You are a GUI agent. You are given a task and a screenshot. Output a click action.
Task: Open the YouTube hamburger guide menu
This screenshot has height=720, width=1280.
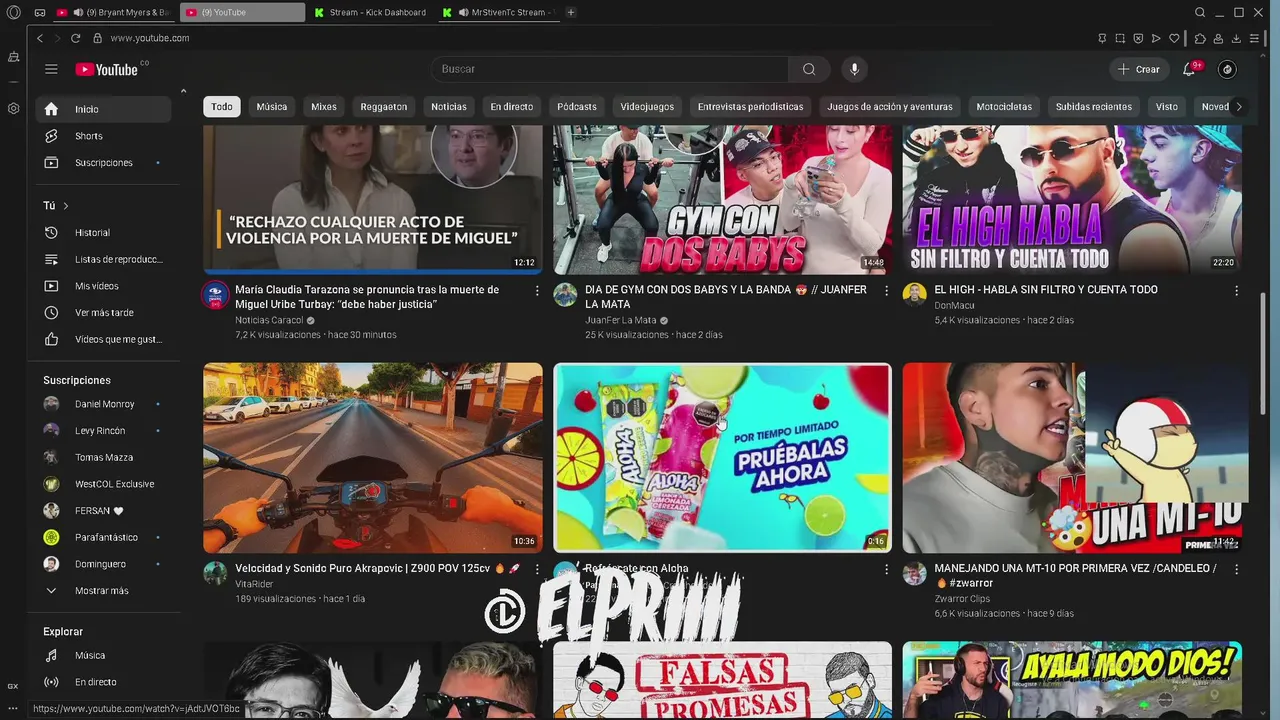point(51,69)
